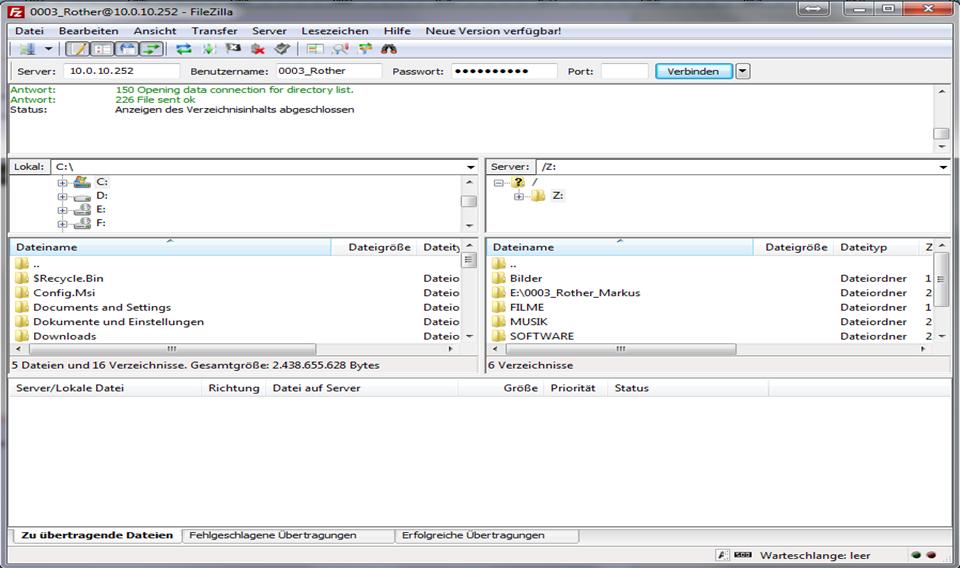This screenshot has height=568, width=960.
Task: Open the Lokal path dropdown
Action: click(470, 167)
